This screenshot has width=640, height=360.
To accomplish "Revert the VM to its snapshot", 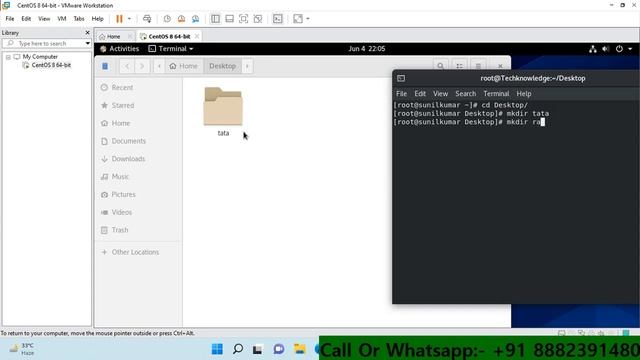I will tap(181, 19).
